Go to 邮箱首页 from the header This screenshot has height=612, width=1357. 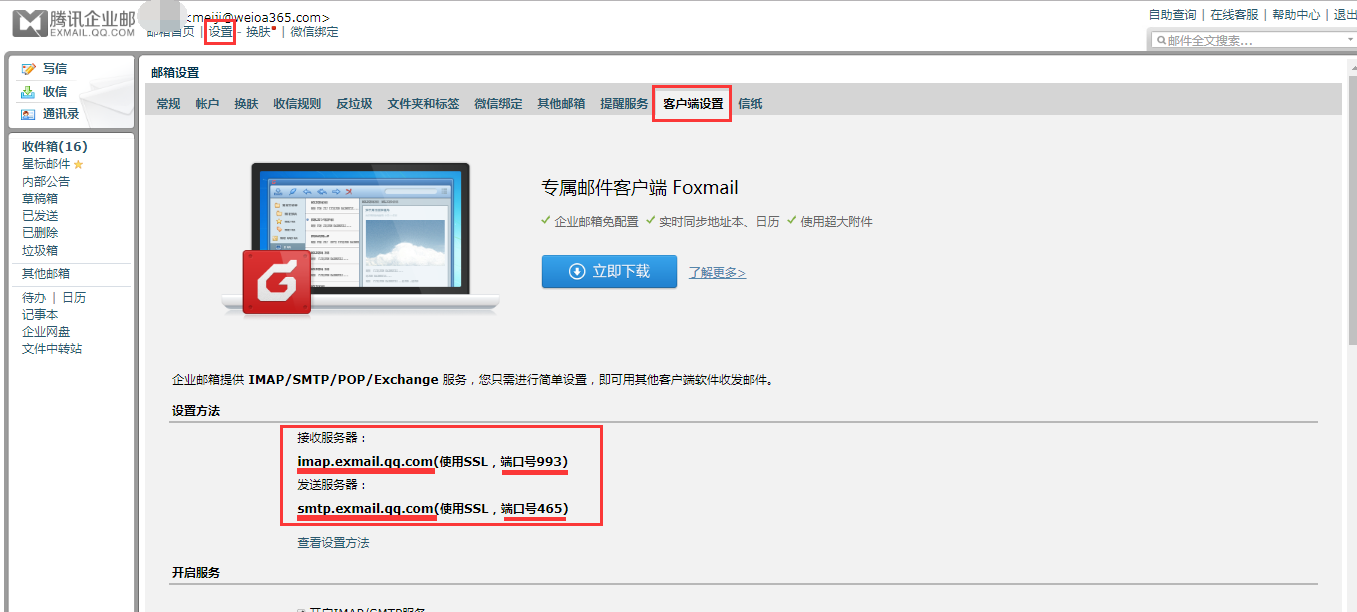point(170,32)
